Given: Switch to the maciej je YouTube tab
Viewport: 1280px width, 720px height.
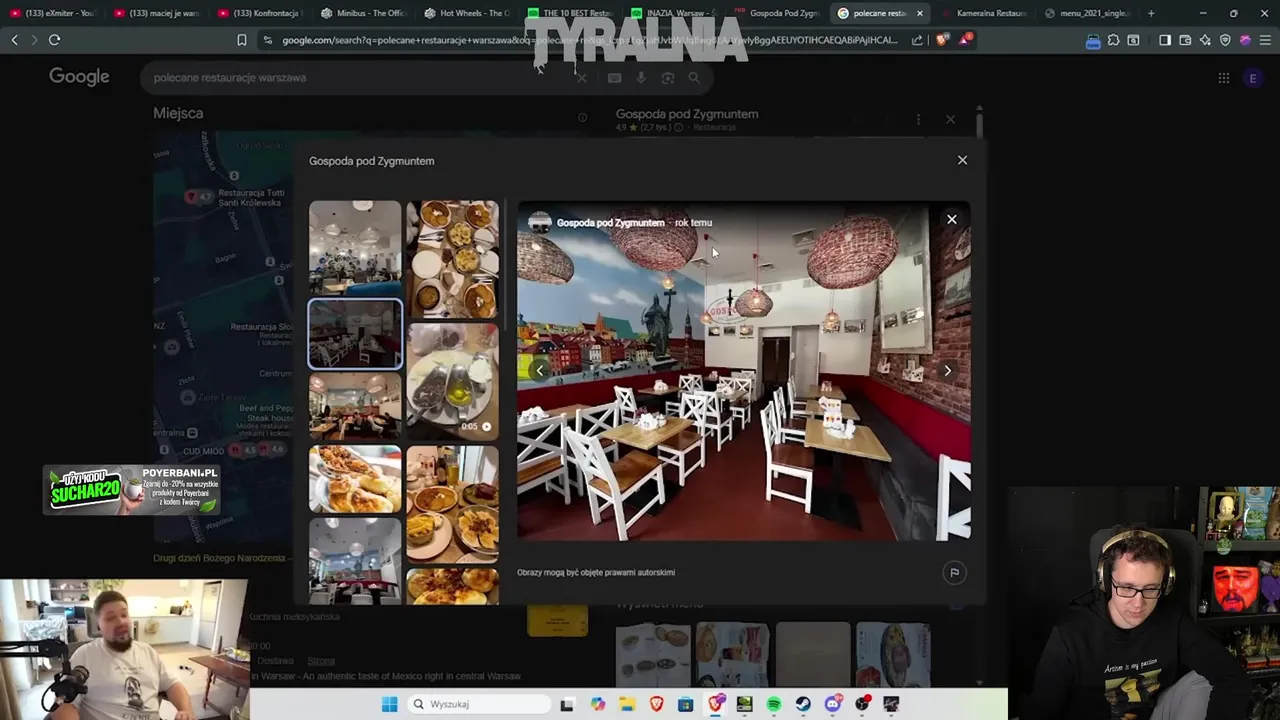Looking at the screenshot, I should point(156,13).
